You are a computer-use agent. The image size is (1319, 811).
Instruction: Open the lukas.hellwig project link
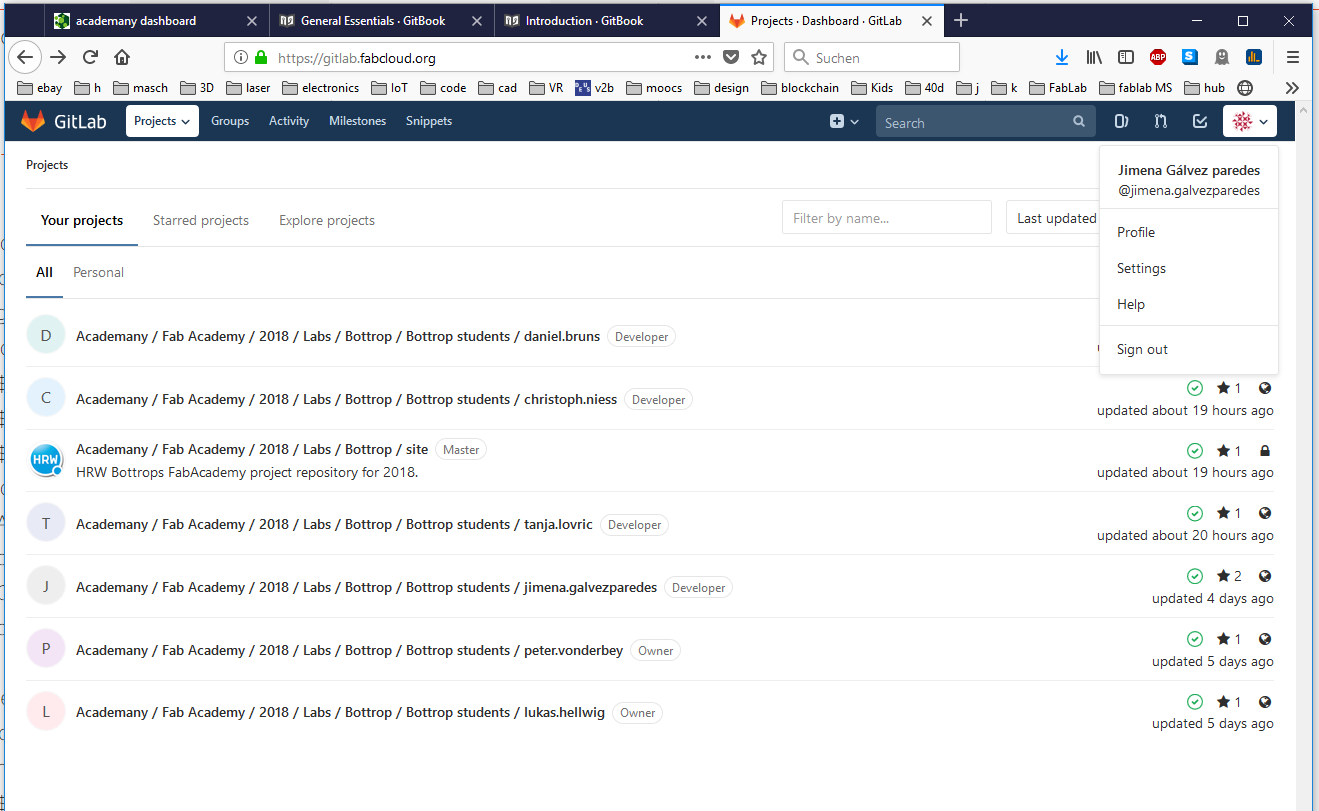340,712
